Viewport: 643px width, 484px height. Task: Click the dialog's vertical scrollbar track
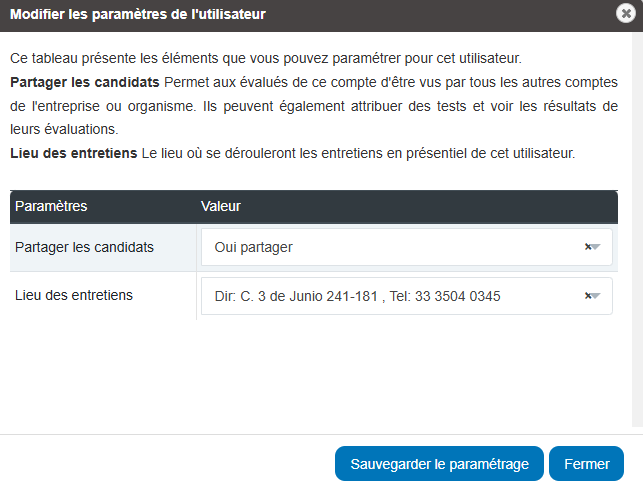[x=637, y=230]
